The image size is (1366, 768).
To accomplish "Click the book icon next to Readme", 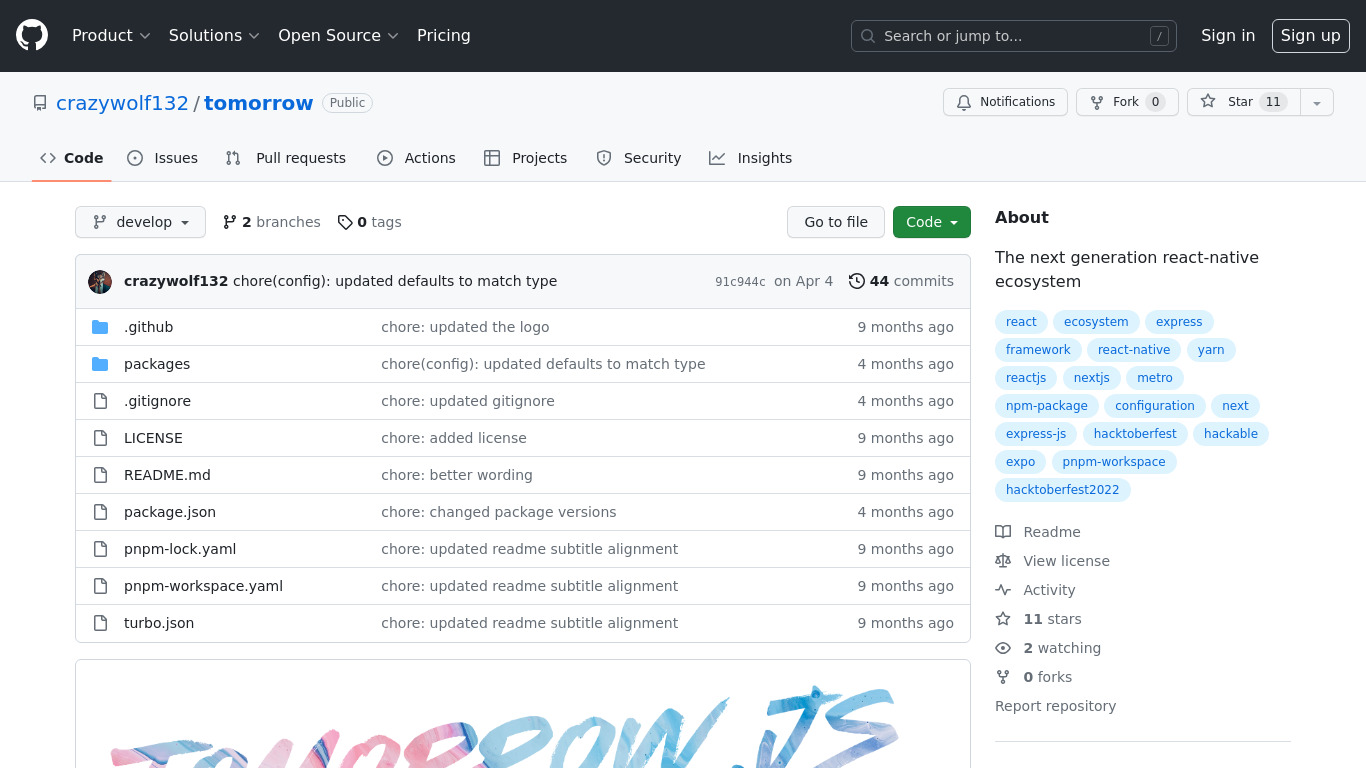I will tap(1003, 532).
